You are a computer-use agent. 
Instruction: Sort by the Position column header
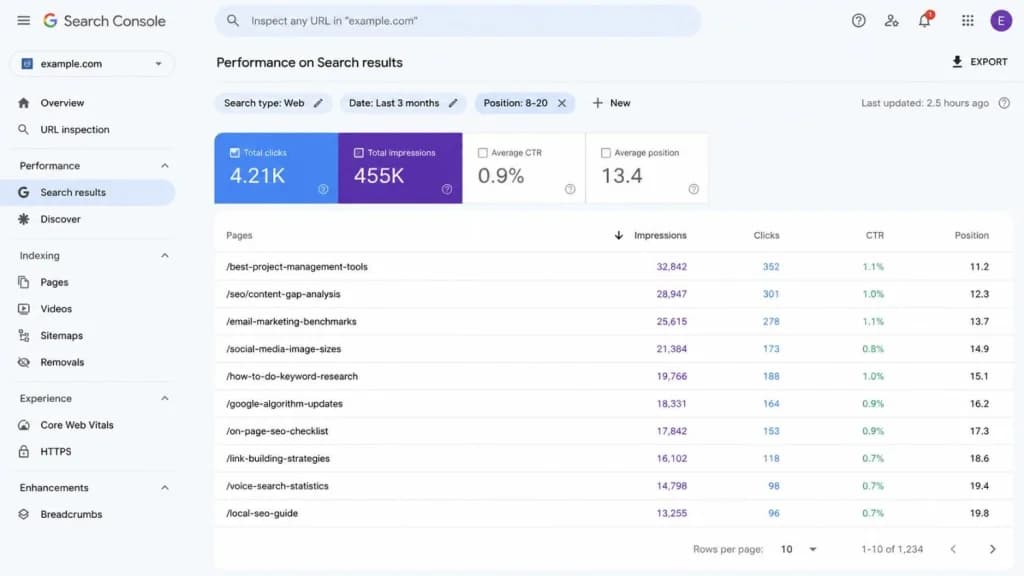click(x=971, y=235)
